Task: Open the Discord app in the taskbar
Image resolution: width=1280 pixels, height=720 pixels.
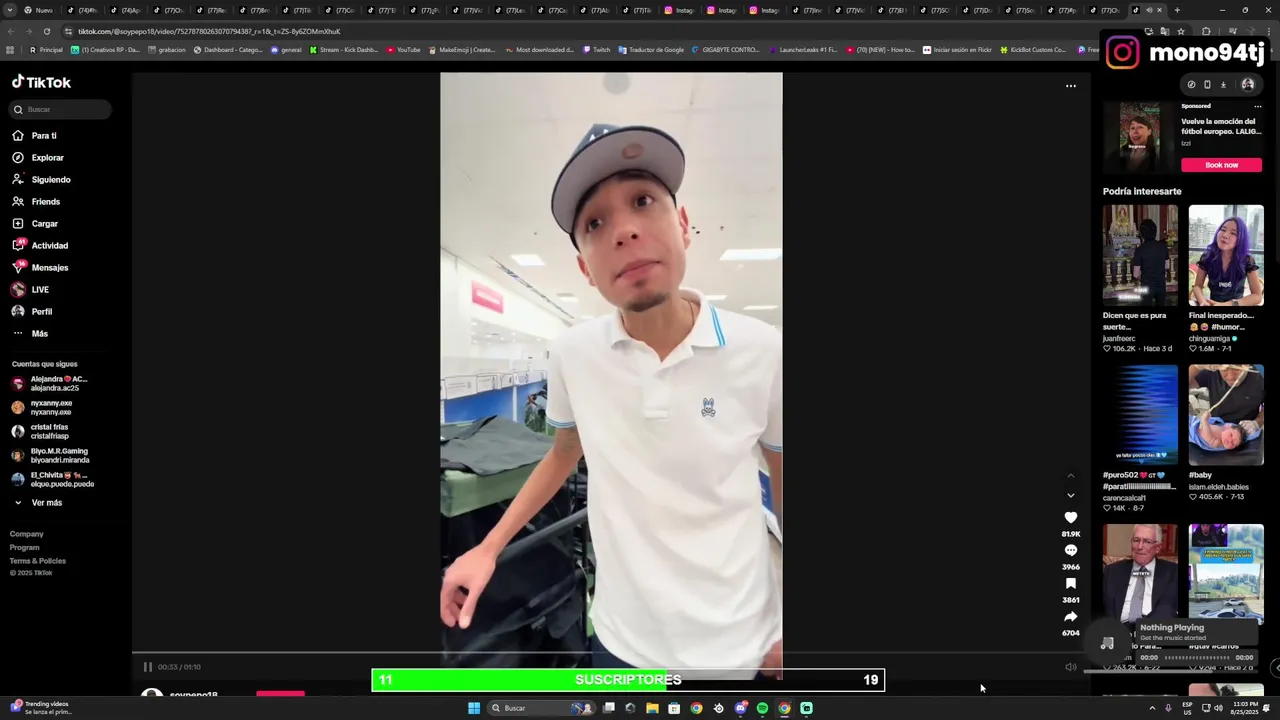Action: click(x=740, y=708)
